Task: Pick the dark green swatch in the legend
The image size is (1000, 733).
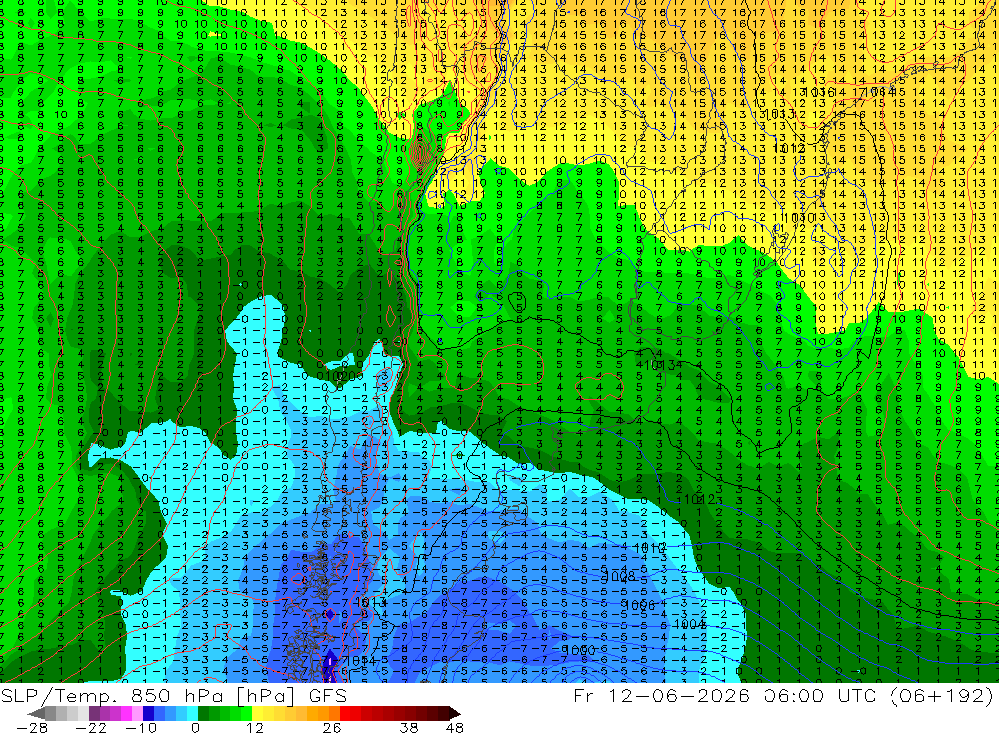Action: pyautogui.click(x=203, y=713)
